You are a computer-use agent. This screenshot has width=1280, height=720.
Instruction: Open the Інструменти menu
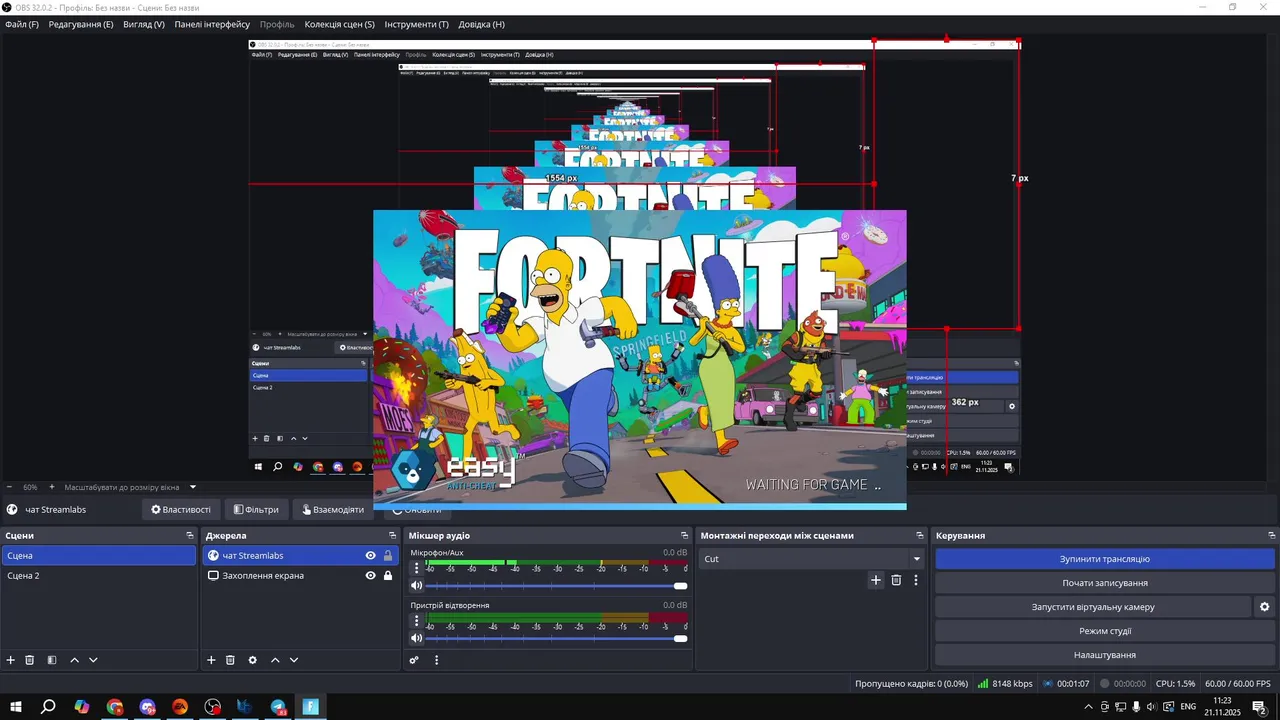point(416,24)
